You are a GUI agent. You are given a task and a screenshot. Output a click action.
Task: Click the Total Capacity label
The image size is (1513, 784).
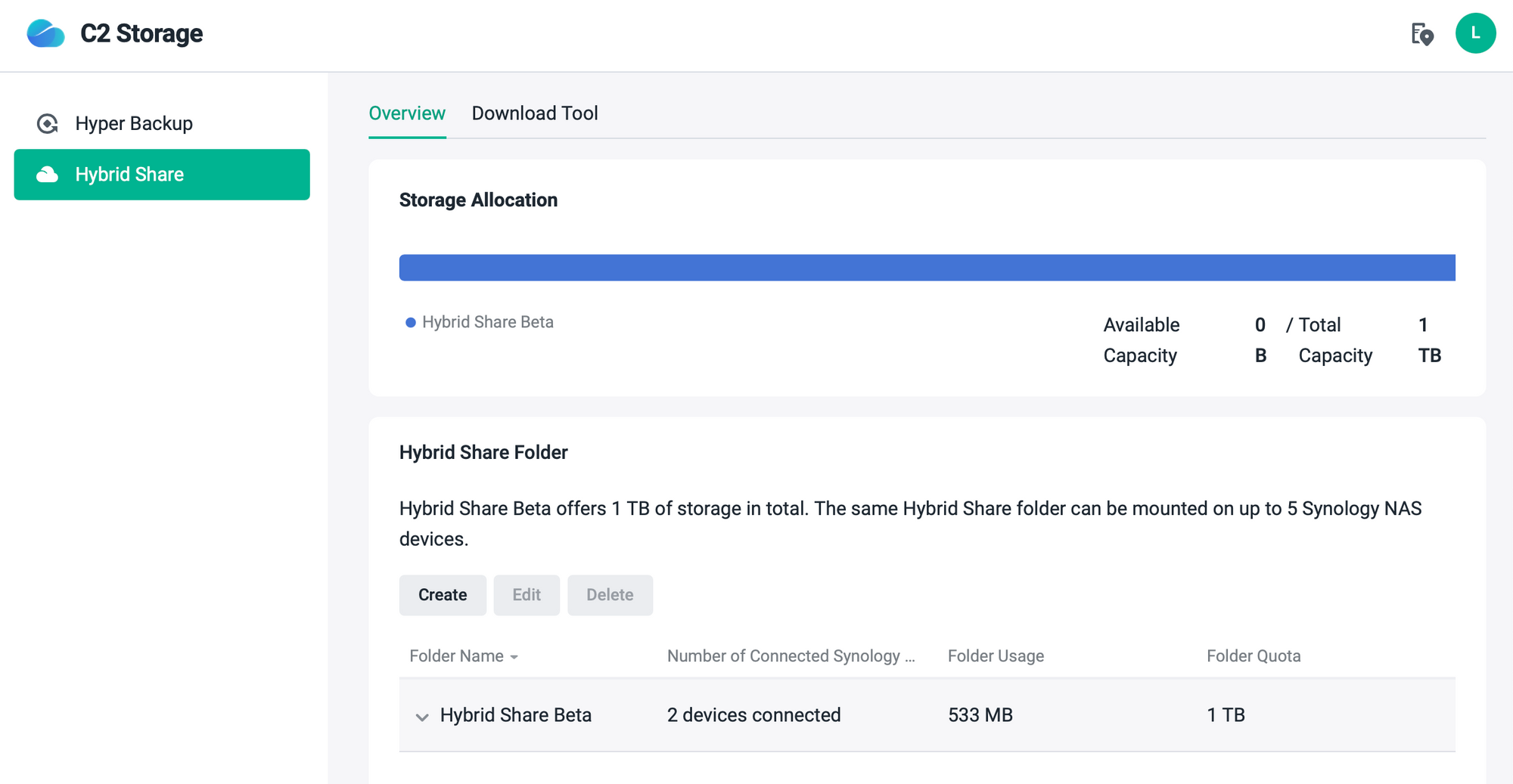pyautogui.click(x=1335, y=340)
